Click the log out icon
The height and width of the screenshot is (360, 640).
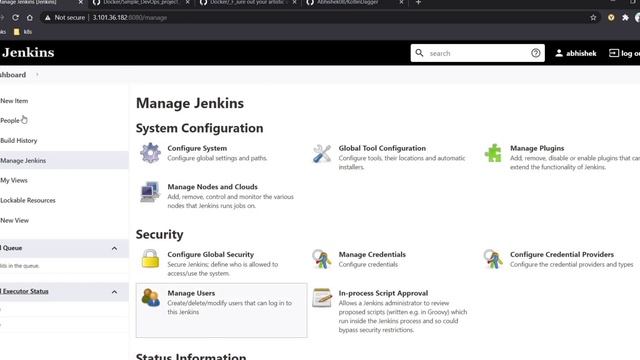click(x=613, y=53)
